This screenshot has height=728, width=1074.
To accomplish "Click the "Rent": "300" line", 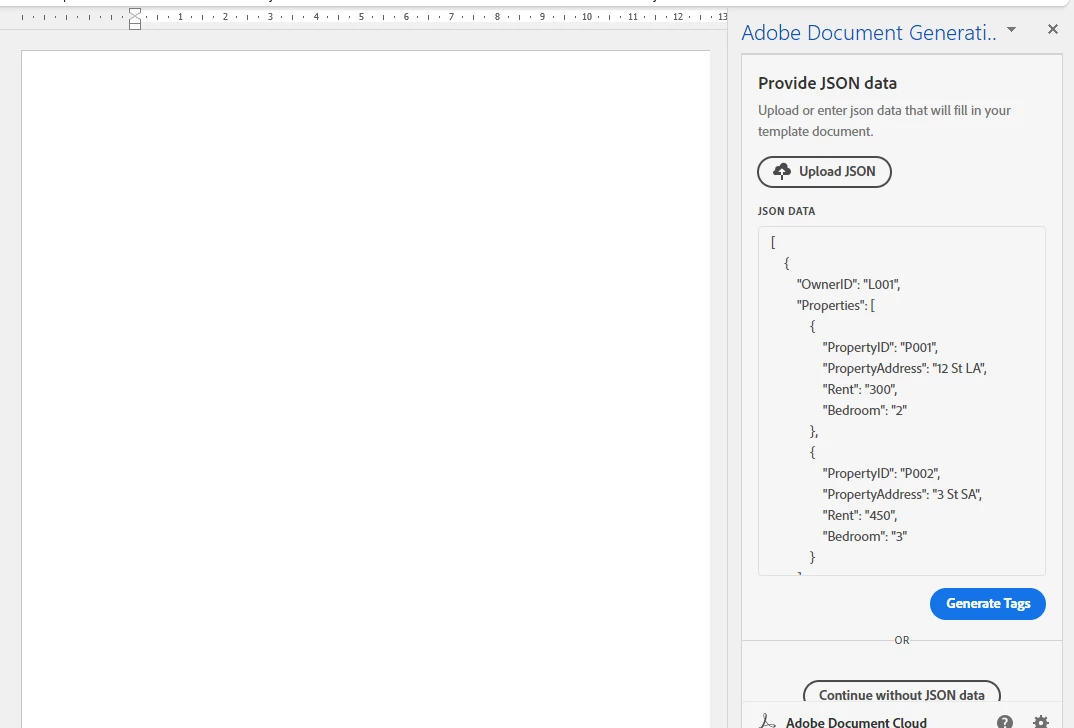I will pyautogui.click(x=860, y=390).
